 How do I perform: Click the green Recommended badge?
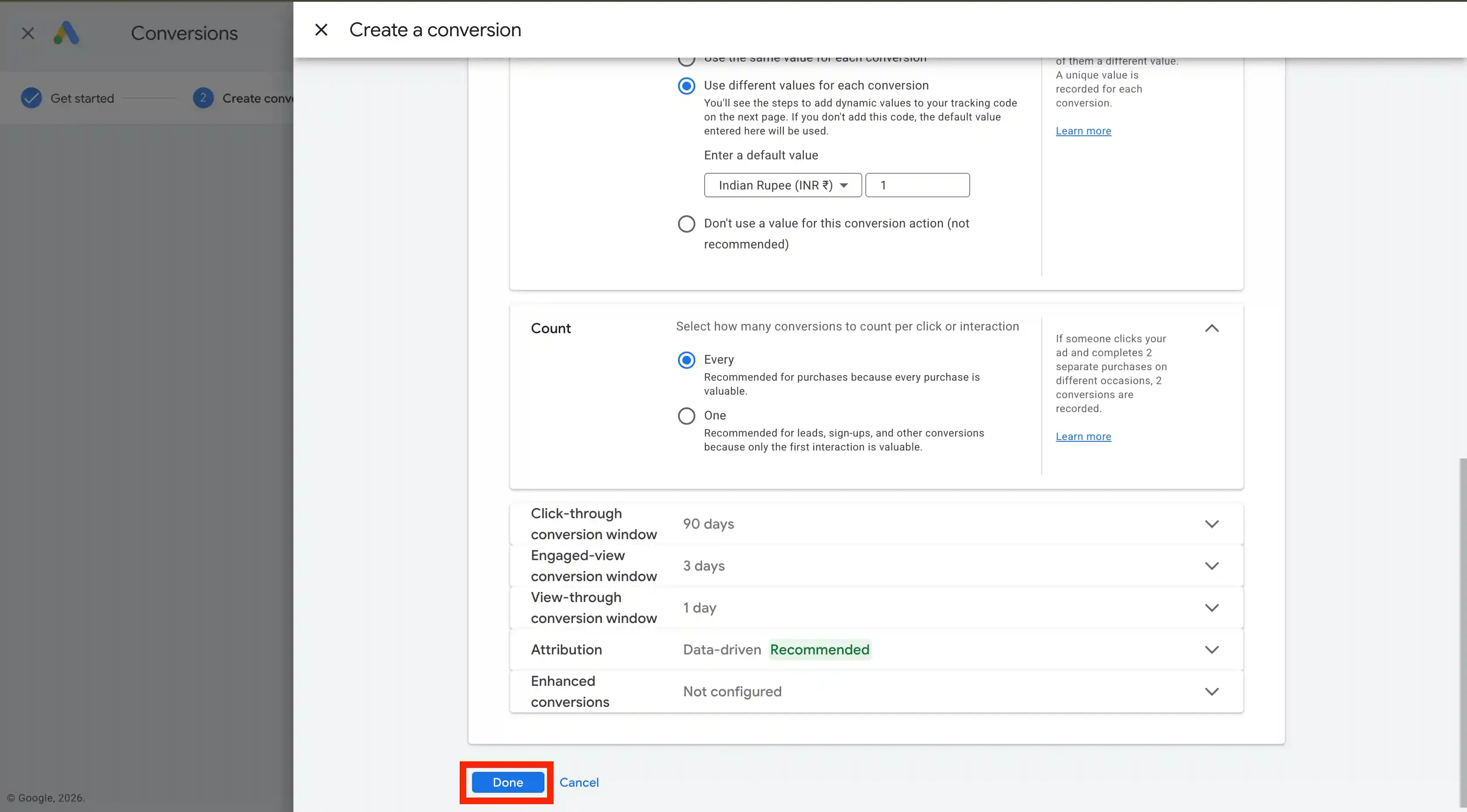(820, 650)
